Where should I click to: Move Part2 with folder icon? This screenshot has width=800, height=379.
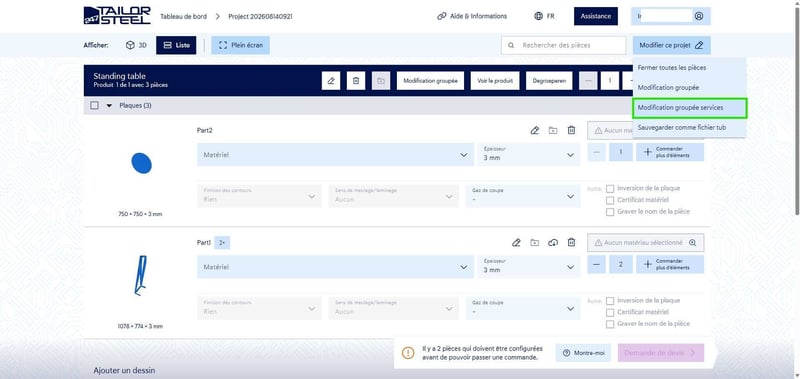(x=553, y=131)
